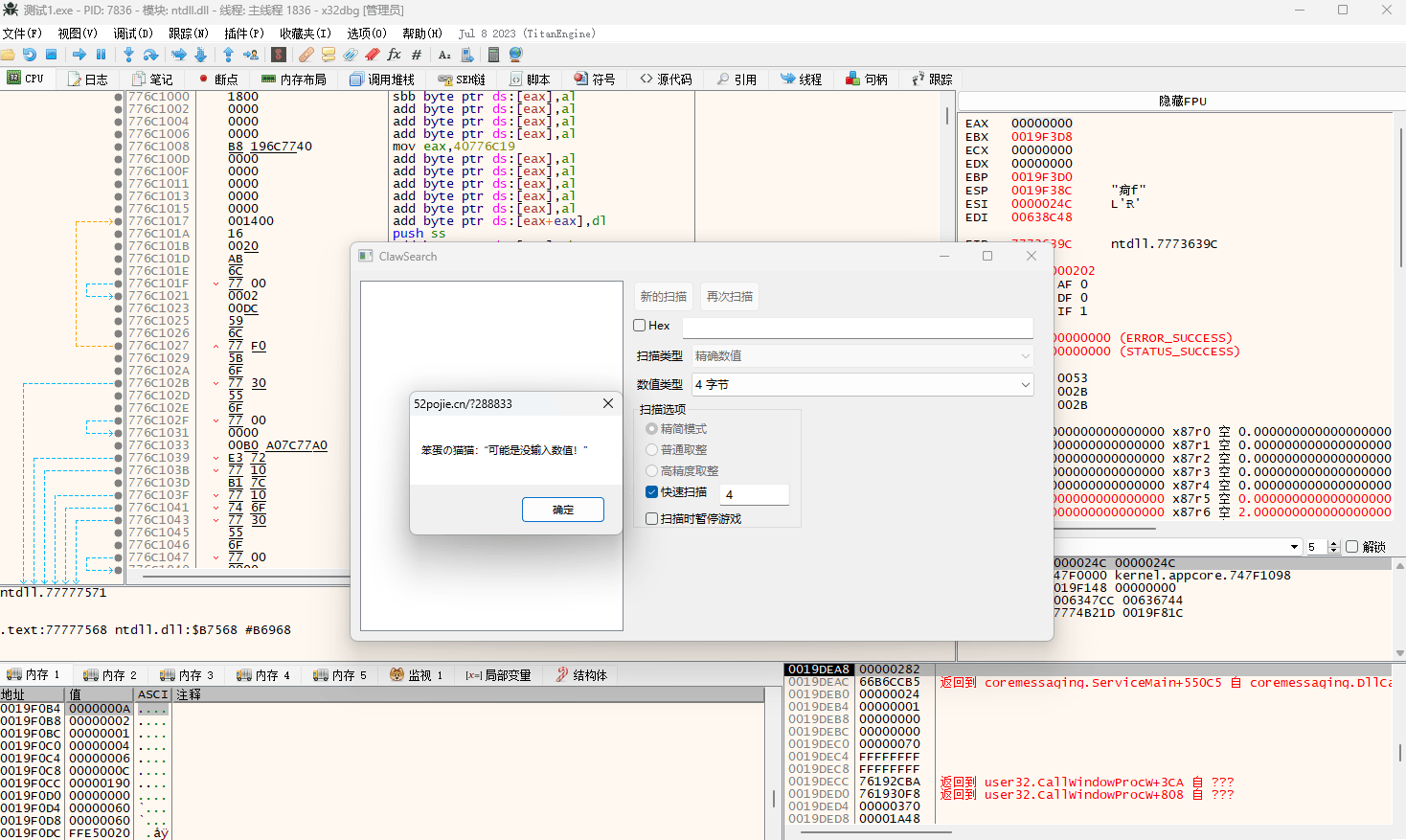Stop debugging with the blue square icon
This screenshot has height=840, width=1406.
(x=51, y=55)
